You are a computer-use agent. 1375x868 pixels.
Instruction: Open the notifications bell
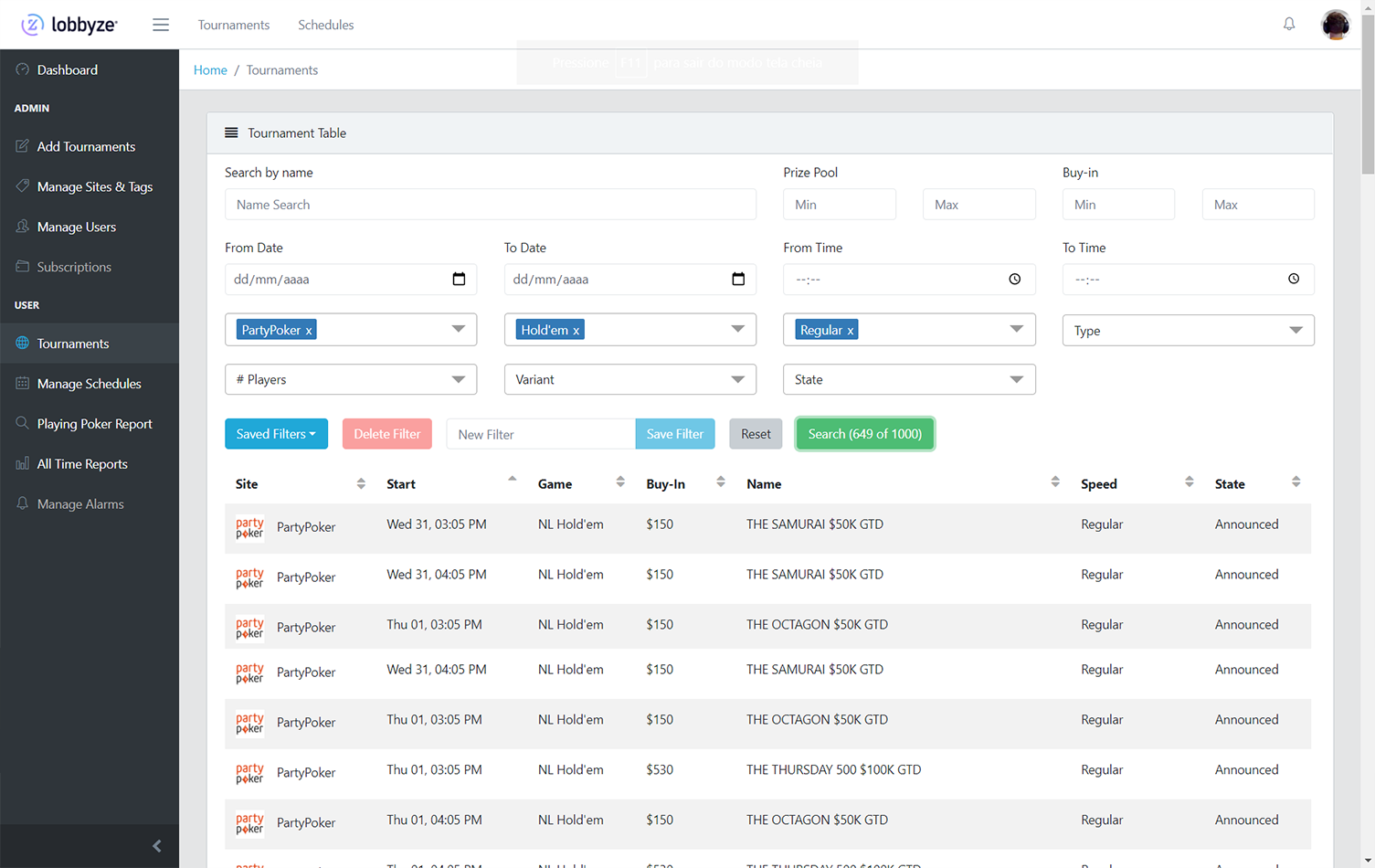pos(1289,24)
